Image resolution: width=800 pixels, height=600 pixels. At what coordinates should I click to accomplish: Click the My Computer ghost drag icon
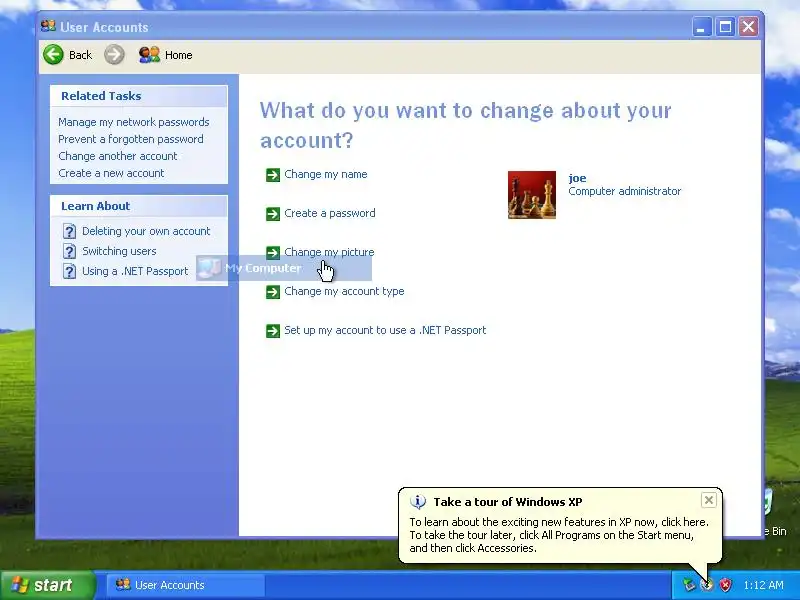click(209, 268)
